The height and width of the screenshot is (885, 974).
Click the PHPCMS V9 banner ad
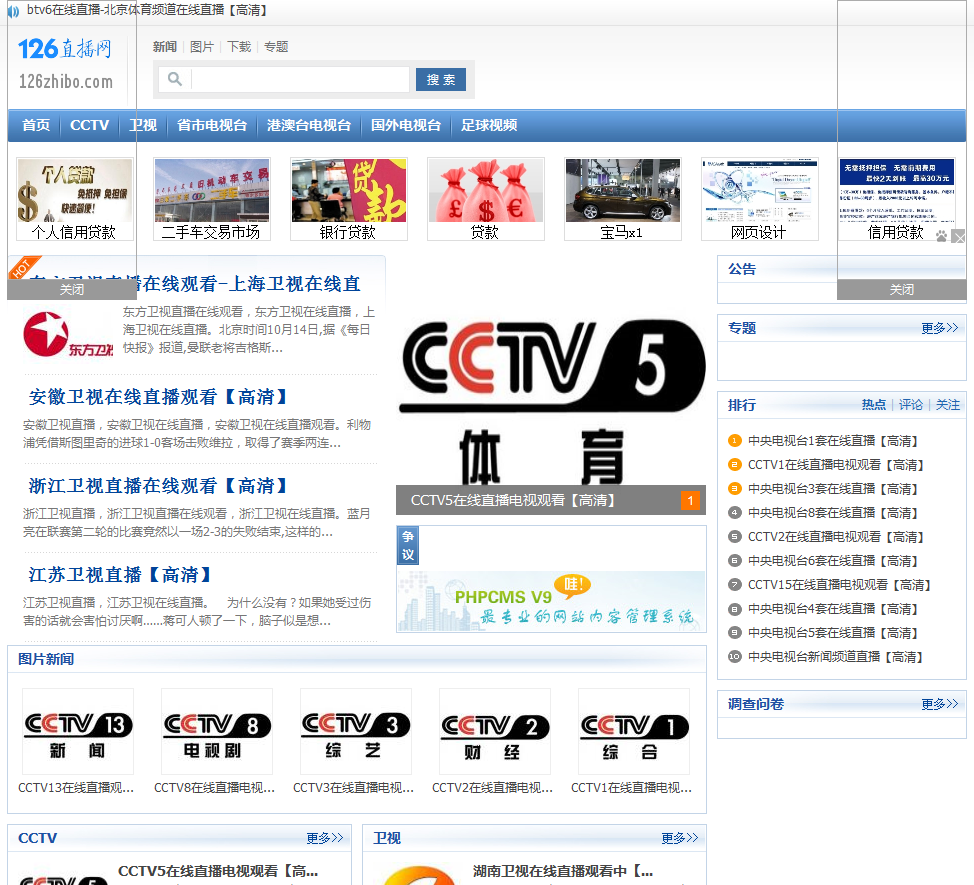(551, 601)
